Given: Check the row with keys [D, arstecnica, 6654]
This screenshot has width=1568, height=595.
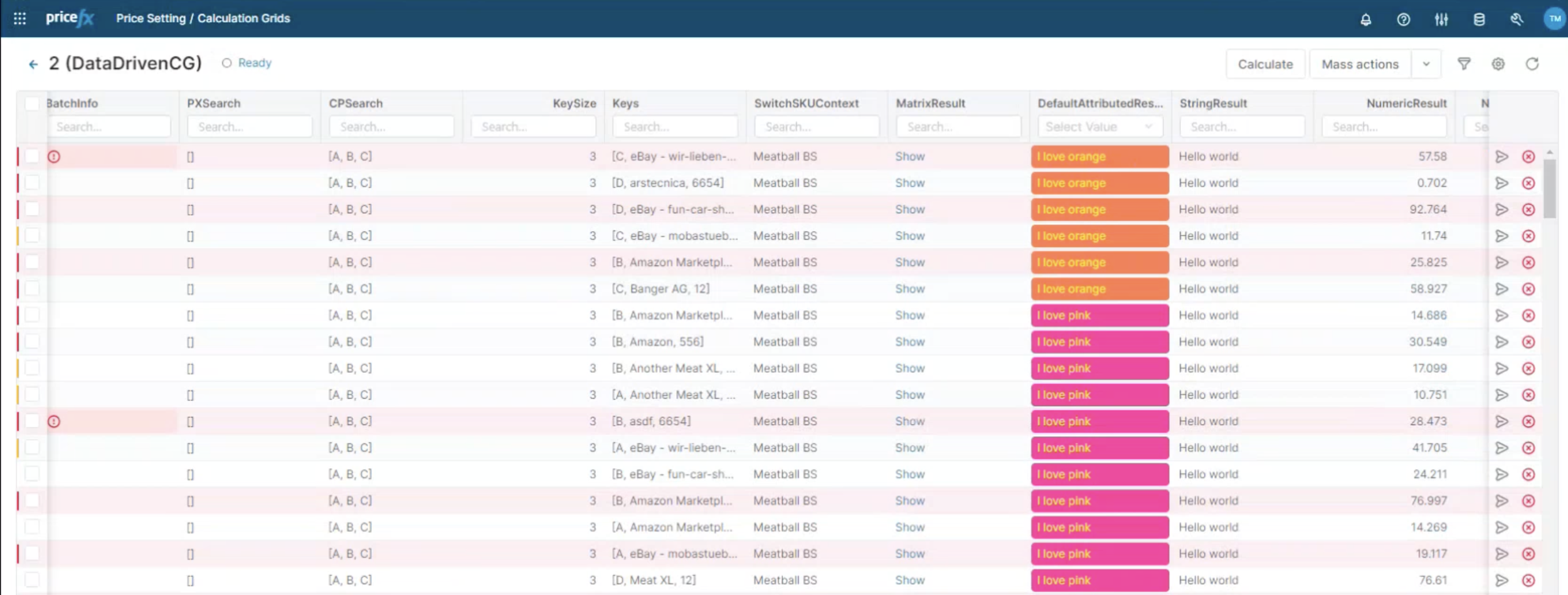Looking at the screenshot, I should pos(32,183).
